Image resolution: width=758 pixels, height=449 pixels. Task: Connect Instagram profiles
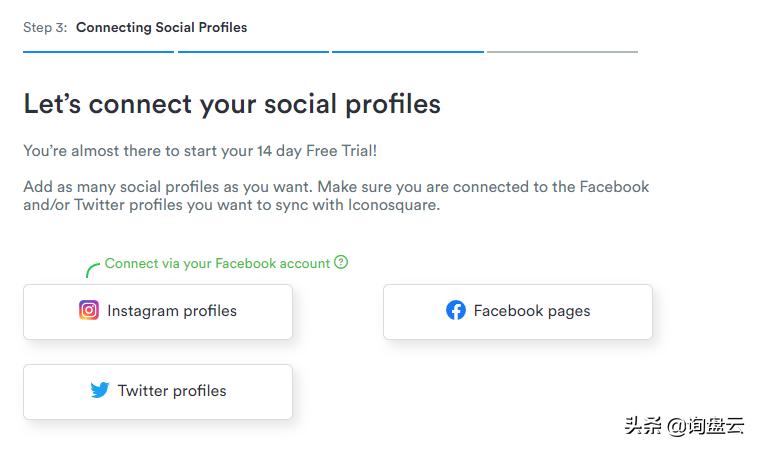(158, 312)
